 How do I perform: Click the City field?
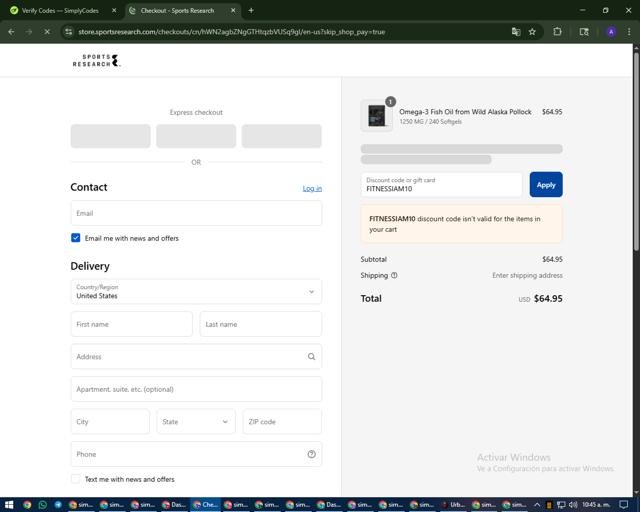[x=110, y=421]
